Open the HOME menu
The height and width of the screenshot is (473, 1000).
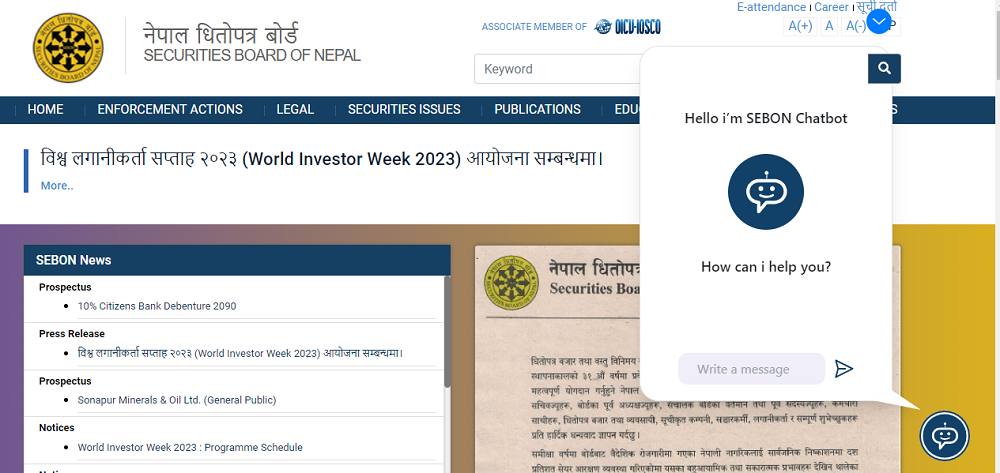[x=45, y=110]
